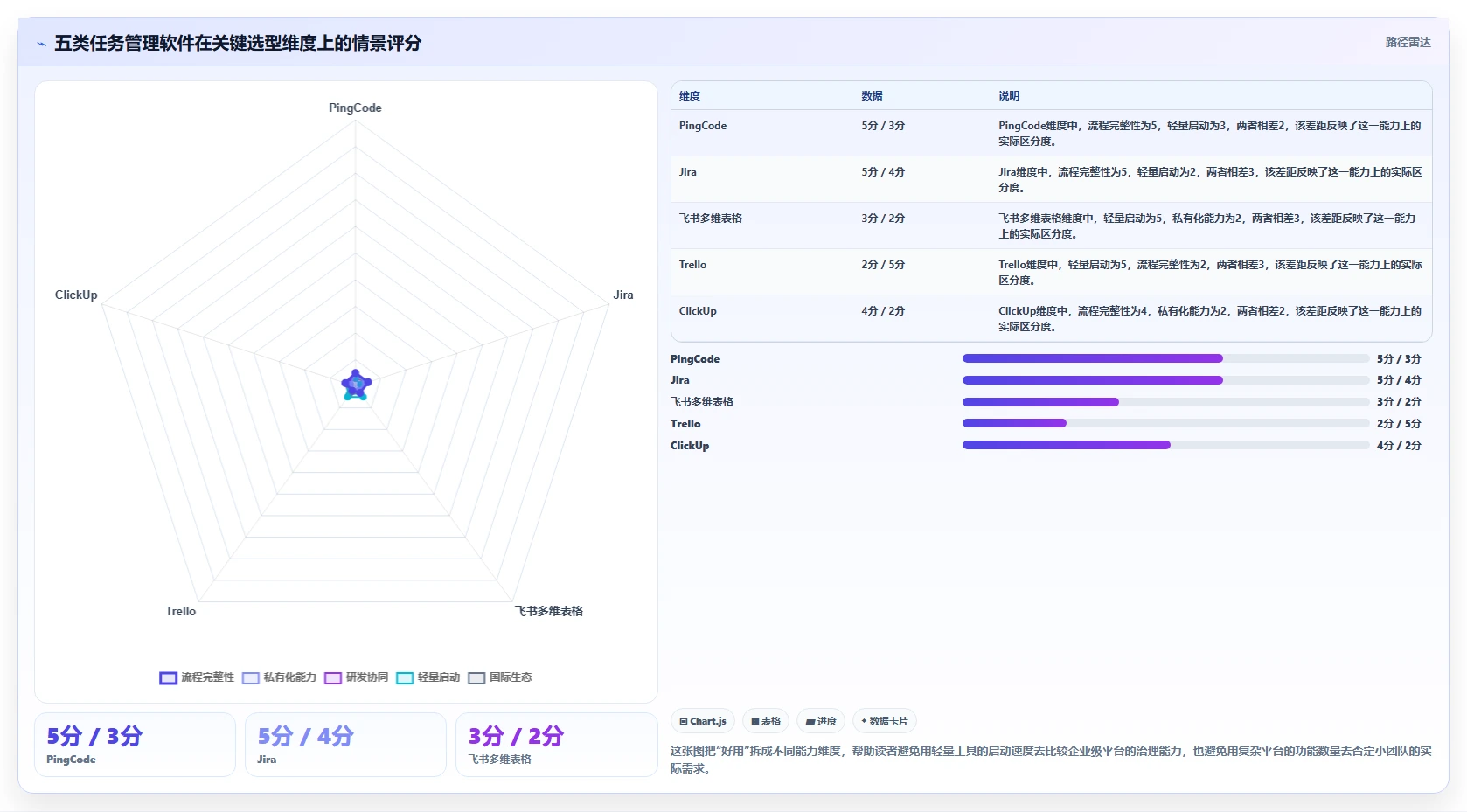Select the Trello axis label on the radar
Image resolution: width=1467 pixels, height=812 pixels.
point(181,611)
